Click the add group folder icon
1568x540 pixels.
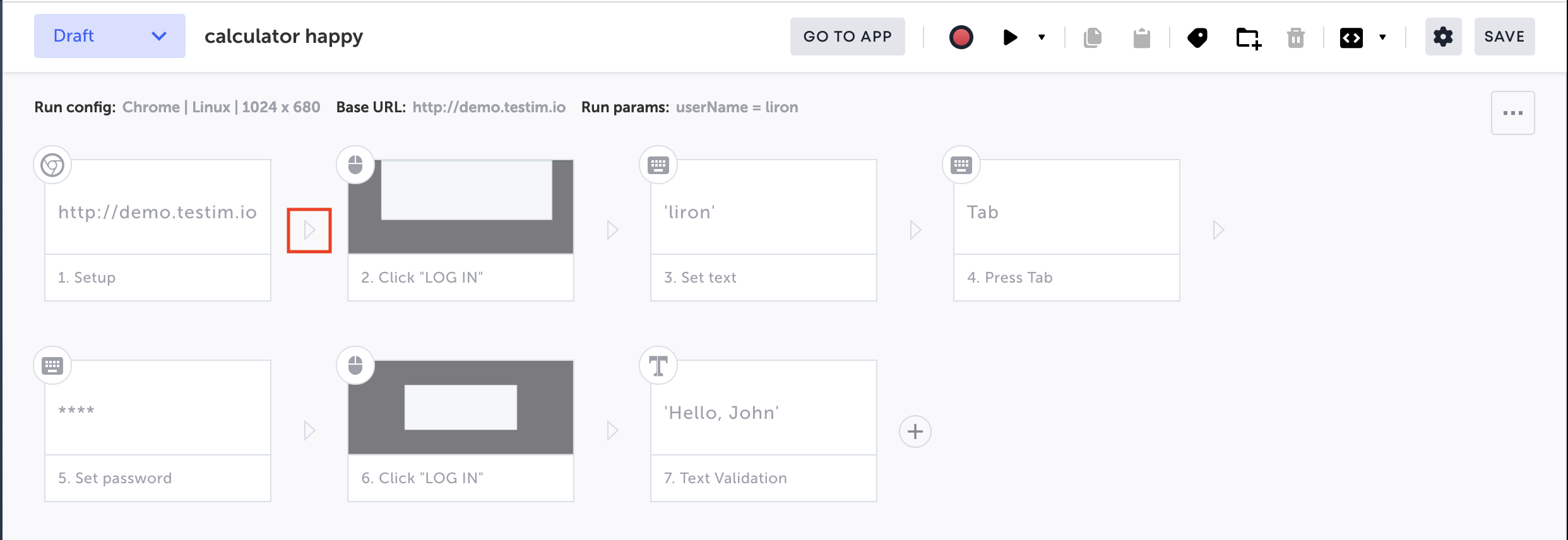tap(1248, 38)
